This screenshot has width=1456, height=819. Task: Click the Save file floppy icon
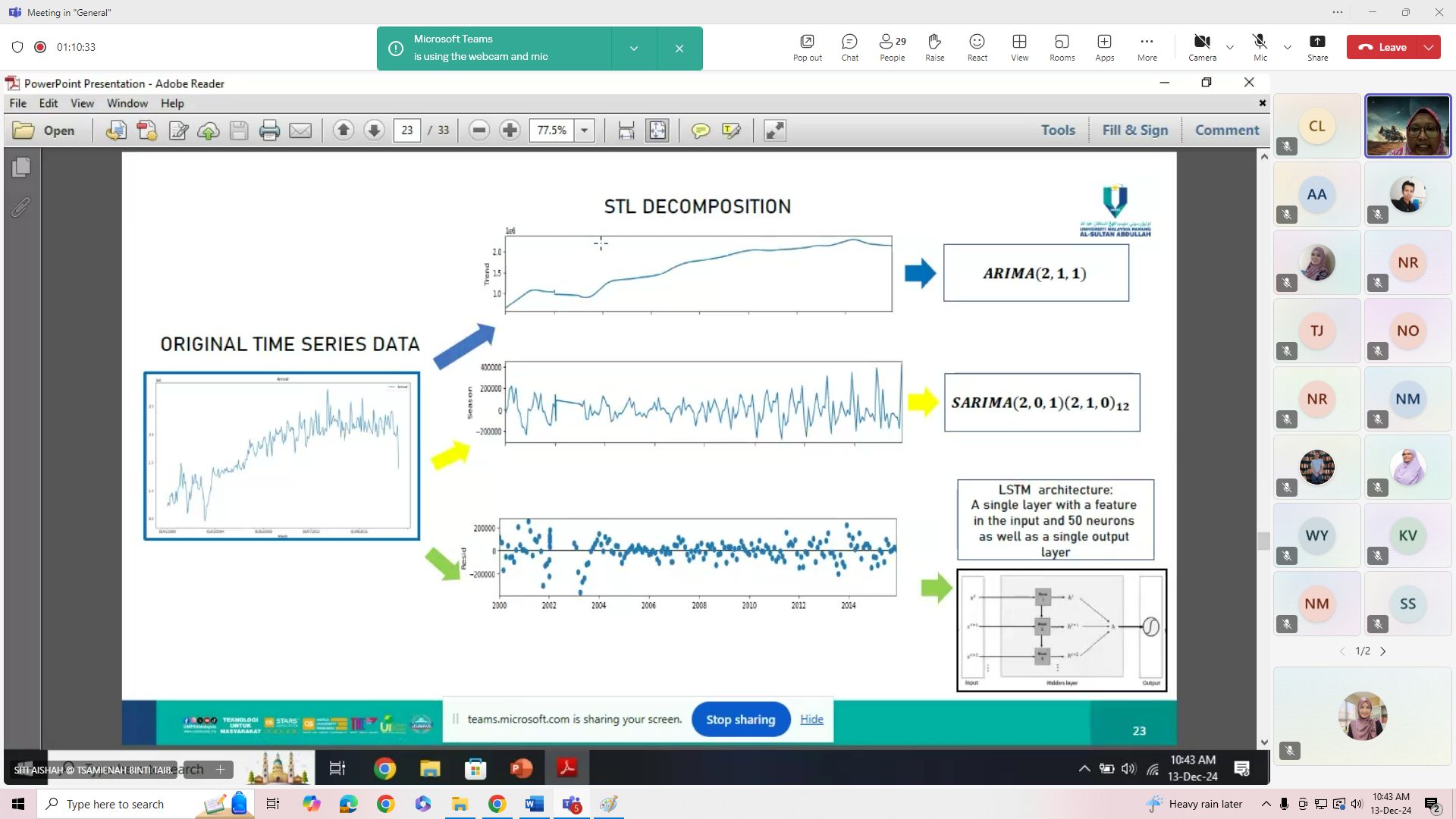[239, 130]
